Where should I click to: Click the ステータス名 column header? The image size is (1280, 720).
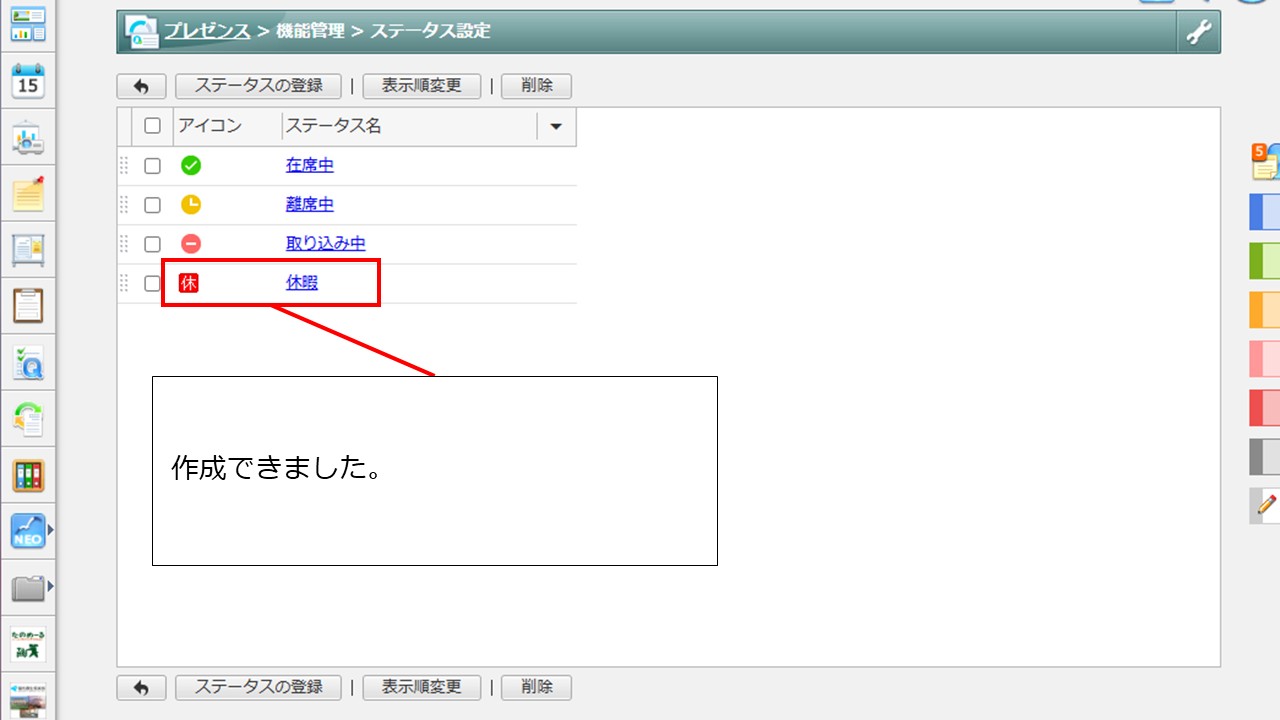click(334, 126)
